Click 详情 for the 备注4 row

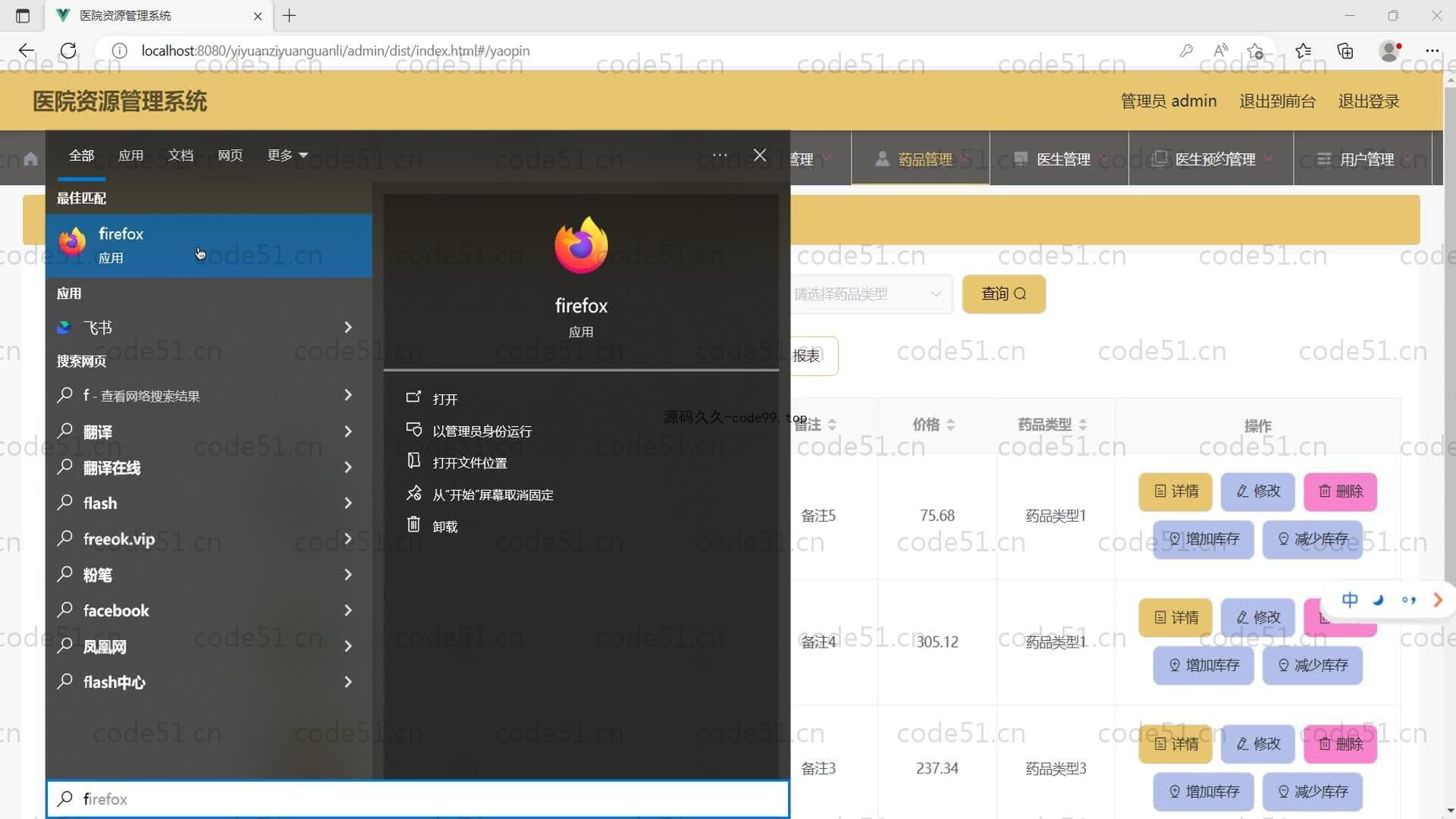coord(1175,617)
